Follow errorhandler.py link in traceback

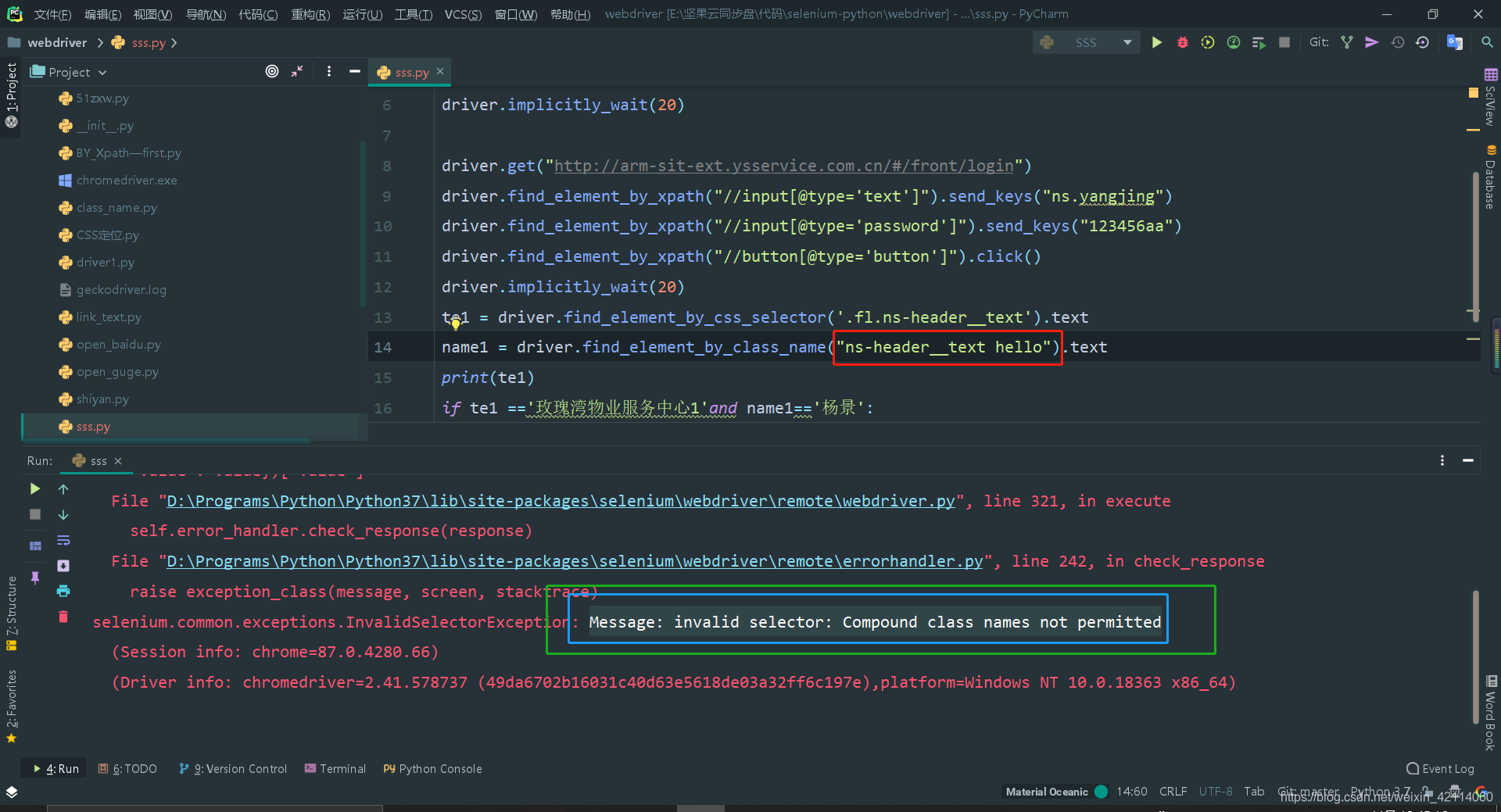pos(575,561)
